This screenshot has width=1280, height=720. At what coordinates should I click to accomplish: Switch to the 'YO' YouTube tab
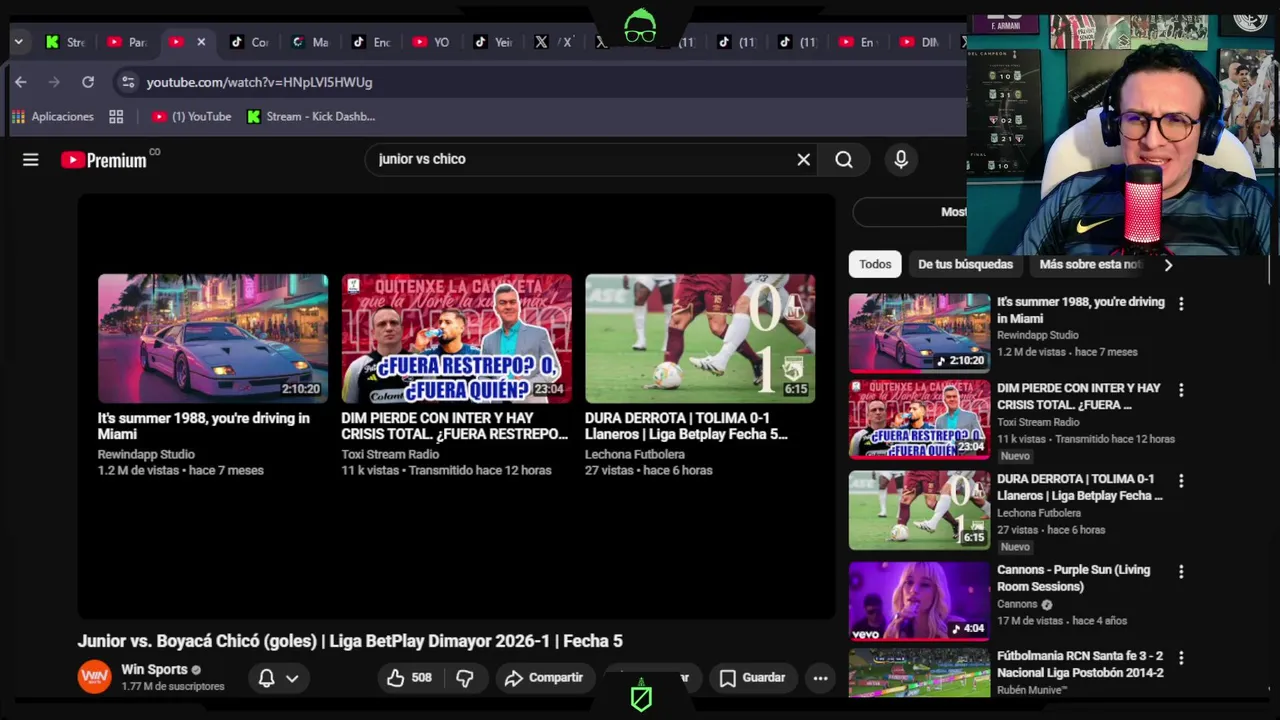pos(432,42)
